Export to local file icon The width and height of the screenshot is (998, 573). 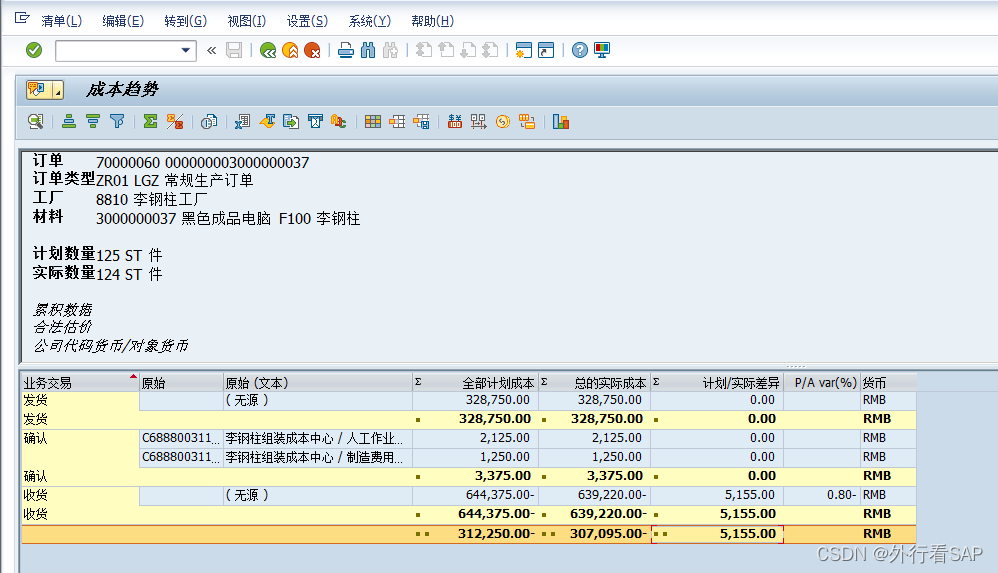pyautogui.click(x=291, y=122)
